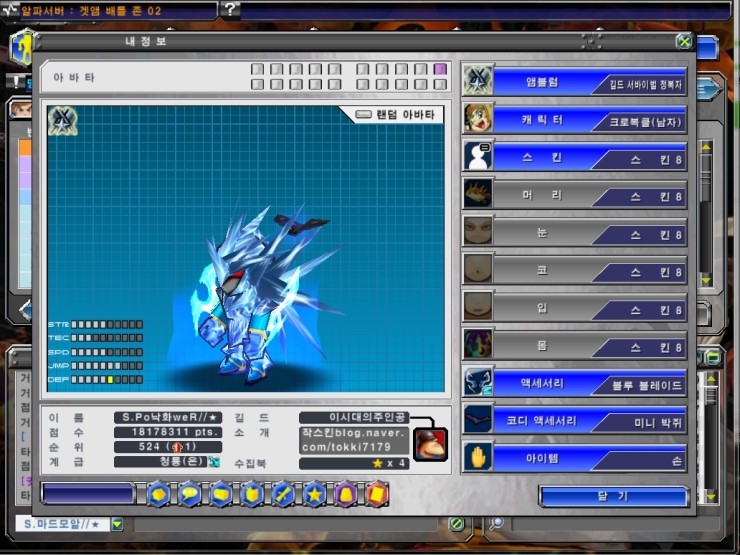
Task: Select the purple avatar slot square
Action: click(440, 69)
